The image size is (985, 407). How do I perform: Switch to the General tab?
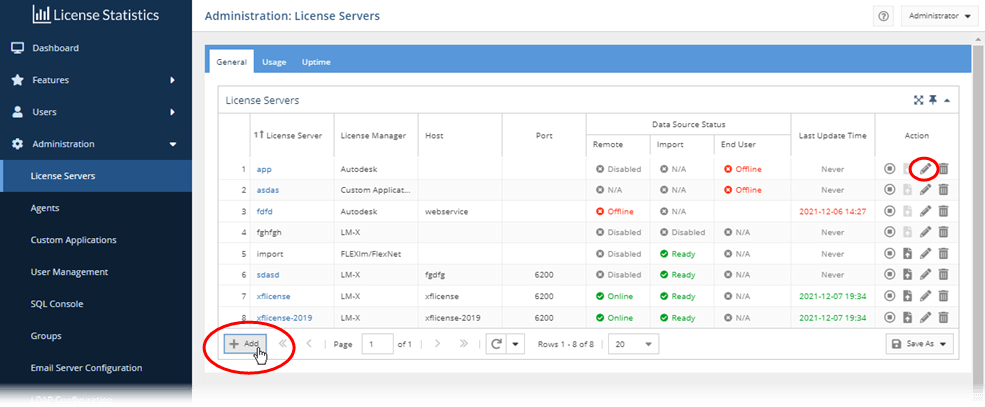[231, 62]
